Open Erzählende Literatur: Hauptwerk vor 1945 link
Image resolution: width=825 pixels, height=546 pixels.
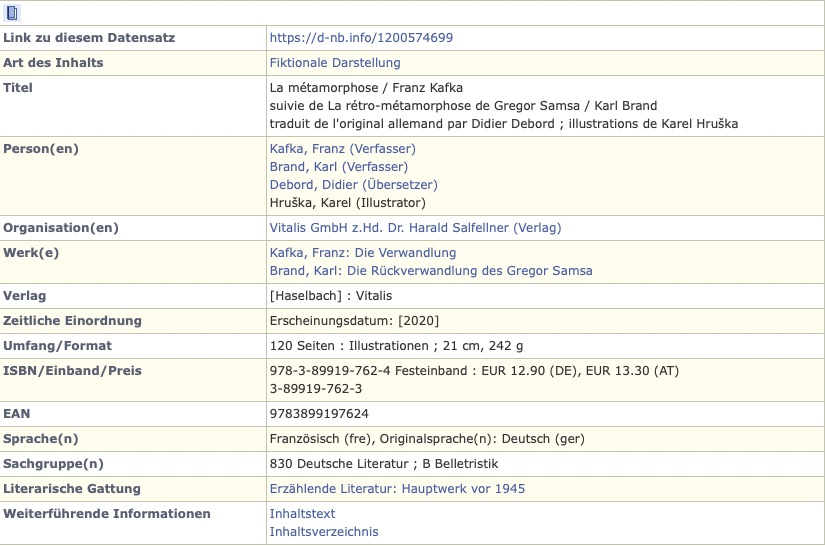[x=397, y=489]
